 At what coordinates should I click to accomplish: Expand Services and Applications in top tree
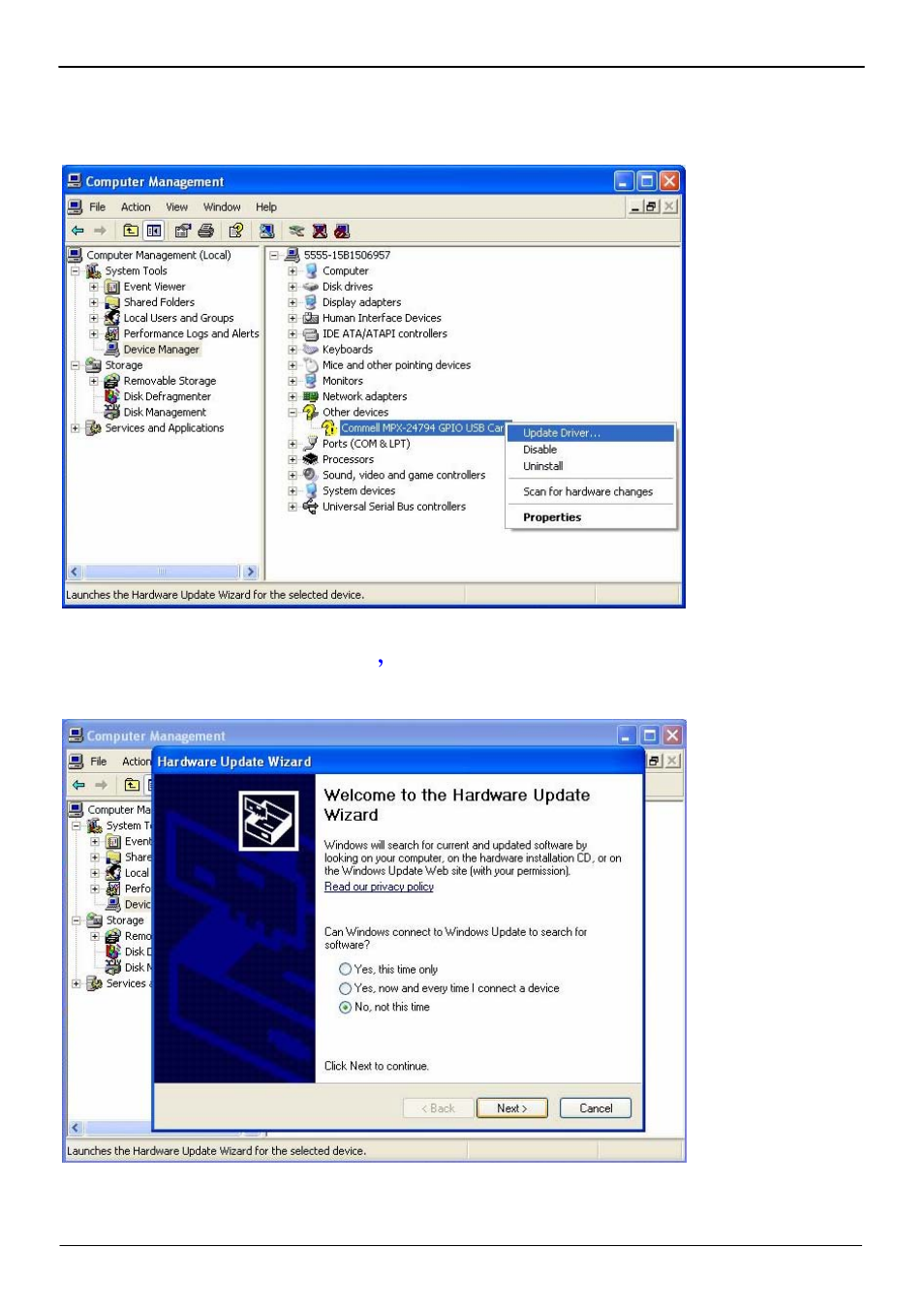point(76,428)
